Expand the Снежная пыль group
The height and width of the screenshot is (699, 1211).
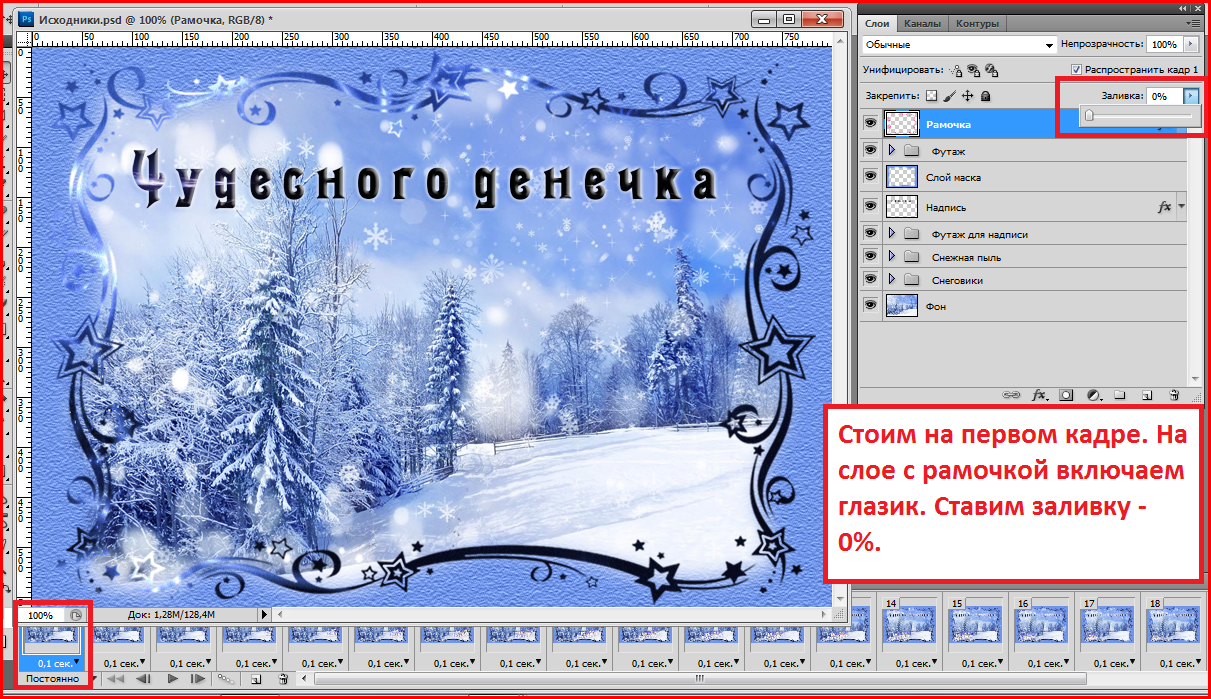click(891, 256)
